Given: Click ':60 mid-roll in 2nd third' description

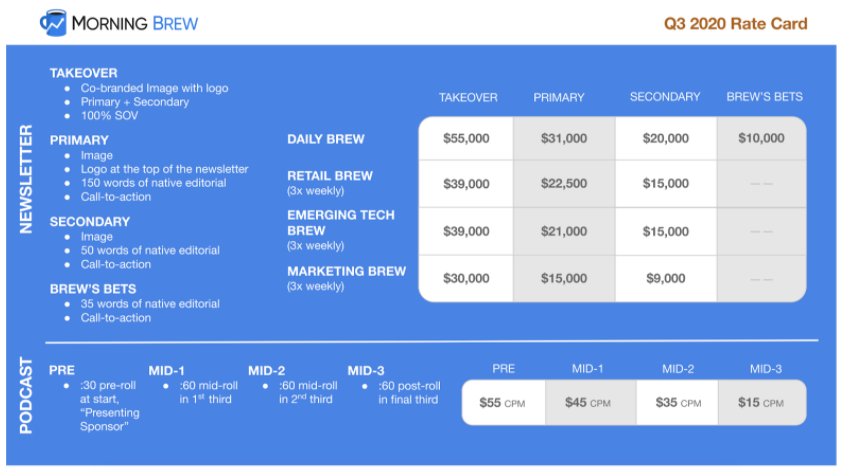Looking at the screenshot, I should 308,393.
